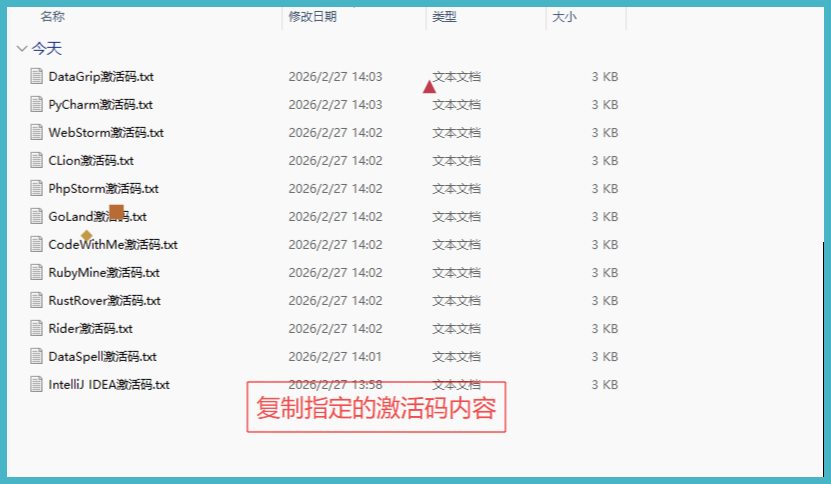The width and height of the screenshot is (831, 484).
Task: Click the DataSpell row's 文本文档 type
Action: (x=456, y=357)
